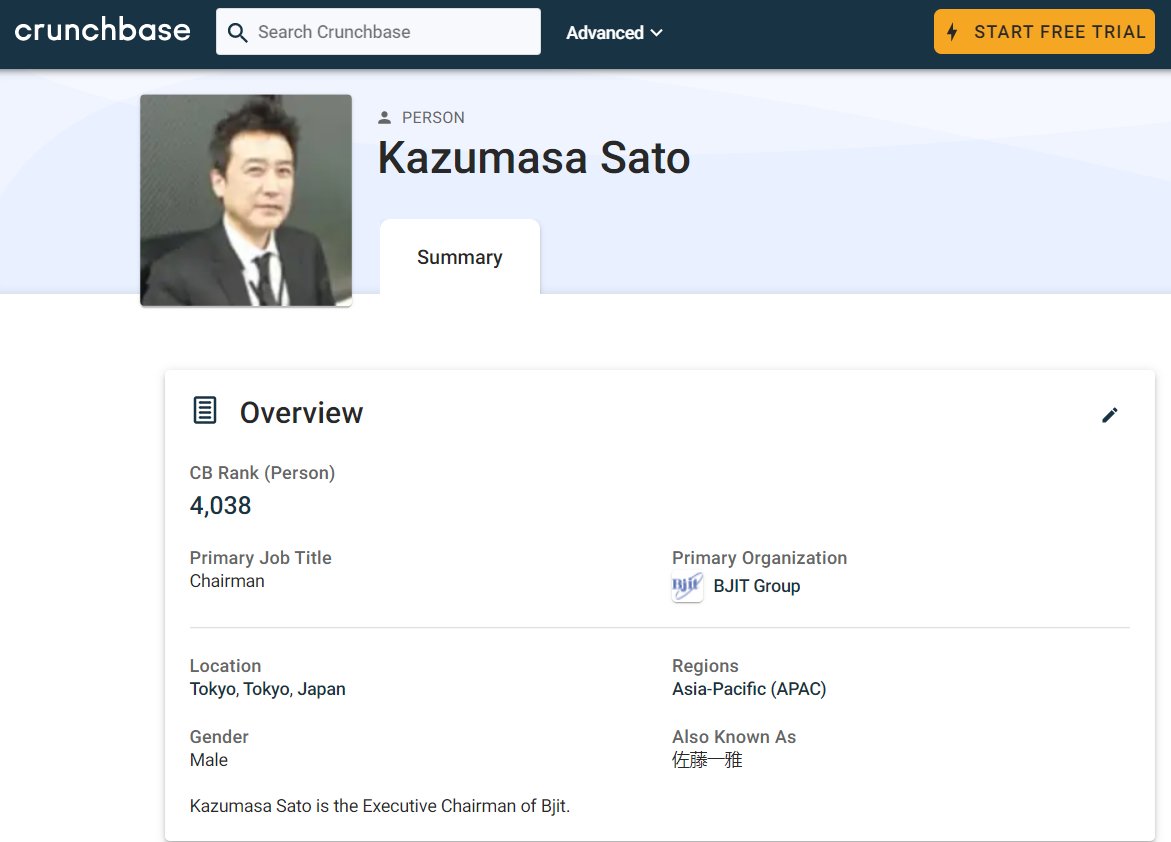1171x842 pixels.
Task: Click the BJIT Group logo icon
Action: tap(687, 586)
